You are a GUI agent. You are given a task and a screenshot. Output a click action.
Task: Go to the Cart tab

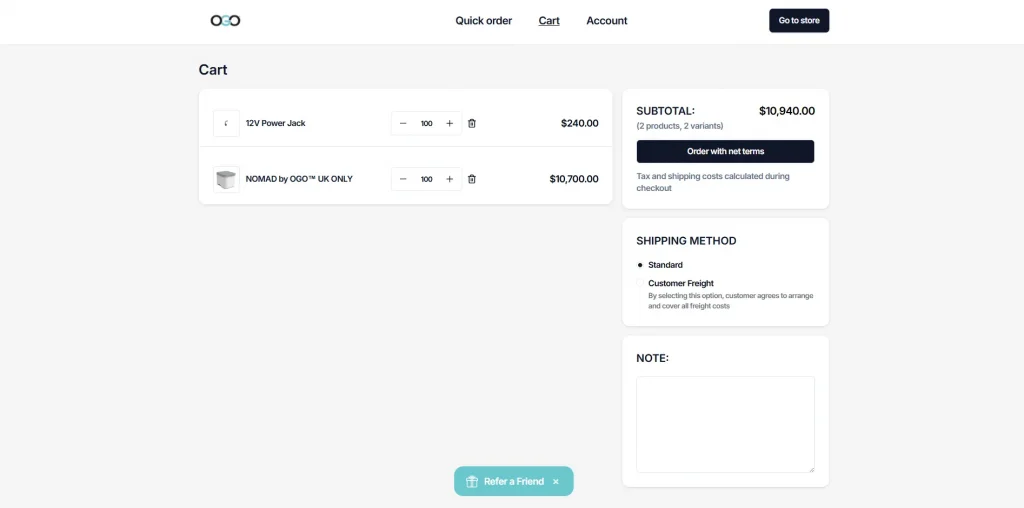(x=549, y=20)
